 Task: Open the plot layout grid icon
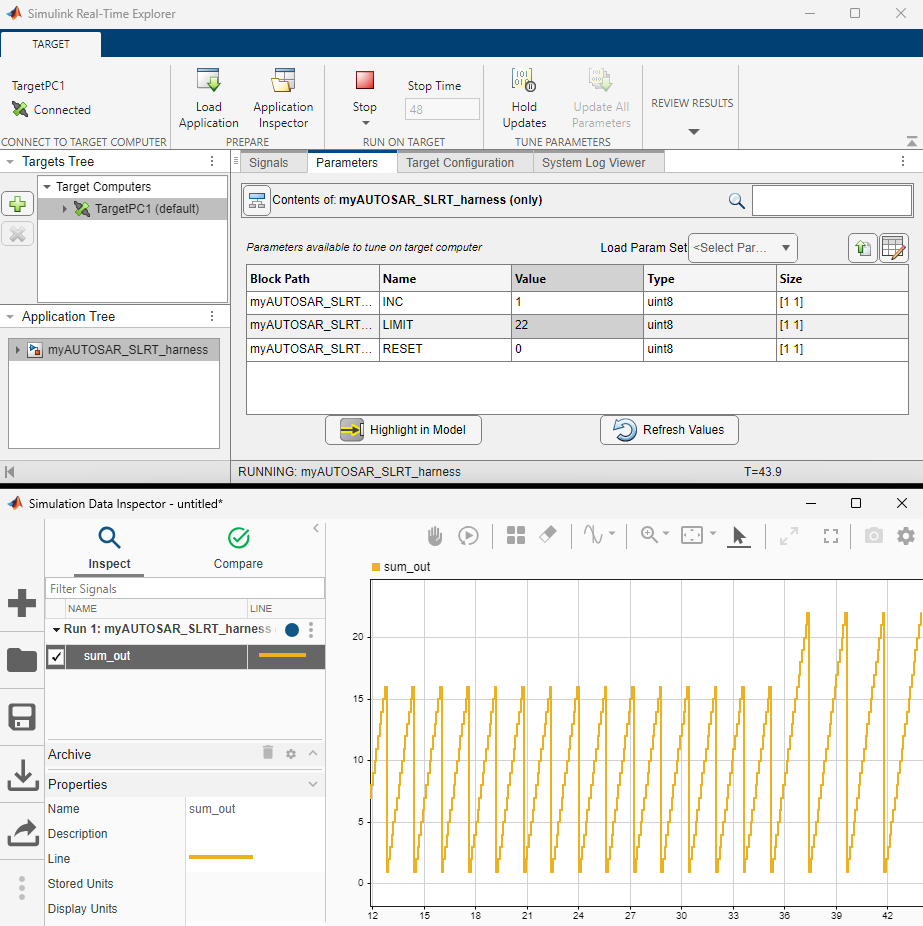[516, 536]
